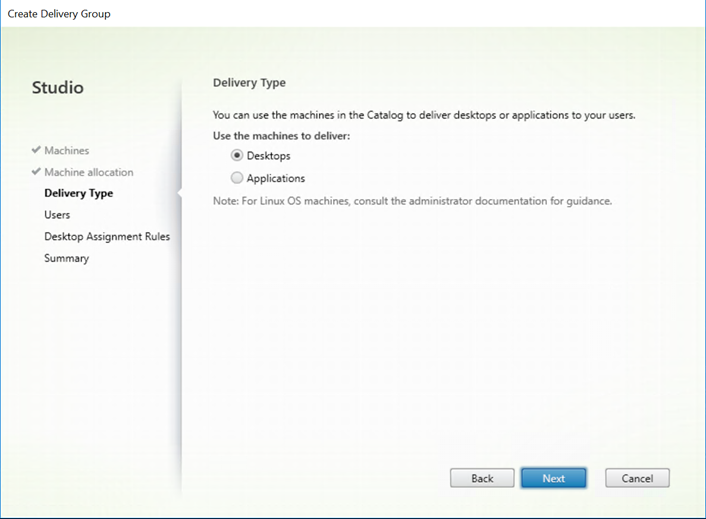706x519 pixels.
Task: Click the Studio heading in the sidebar
Action: (58, 87)
